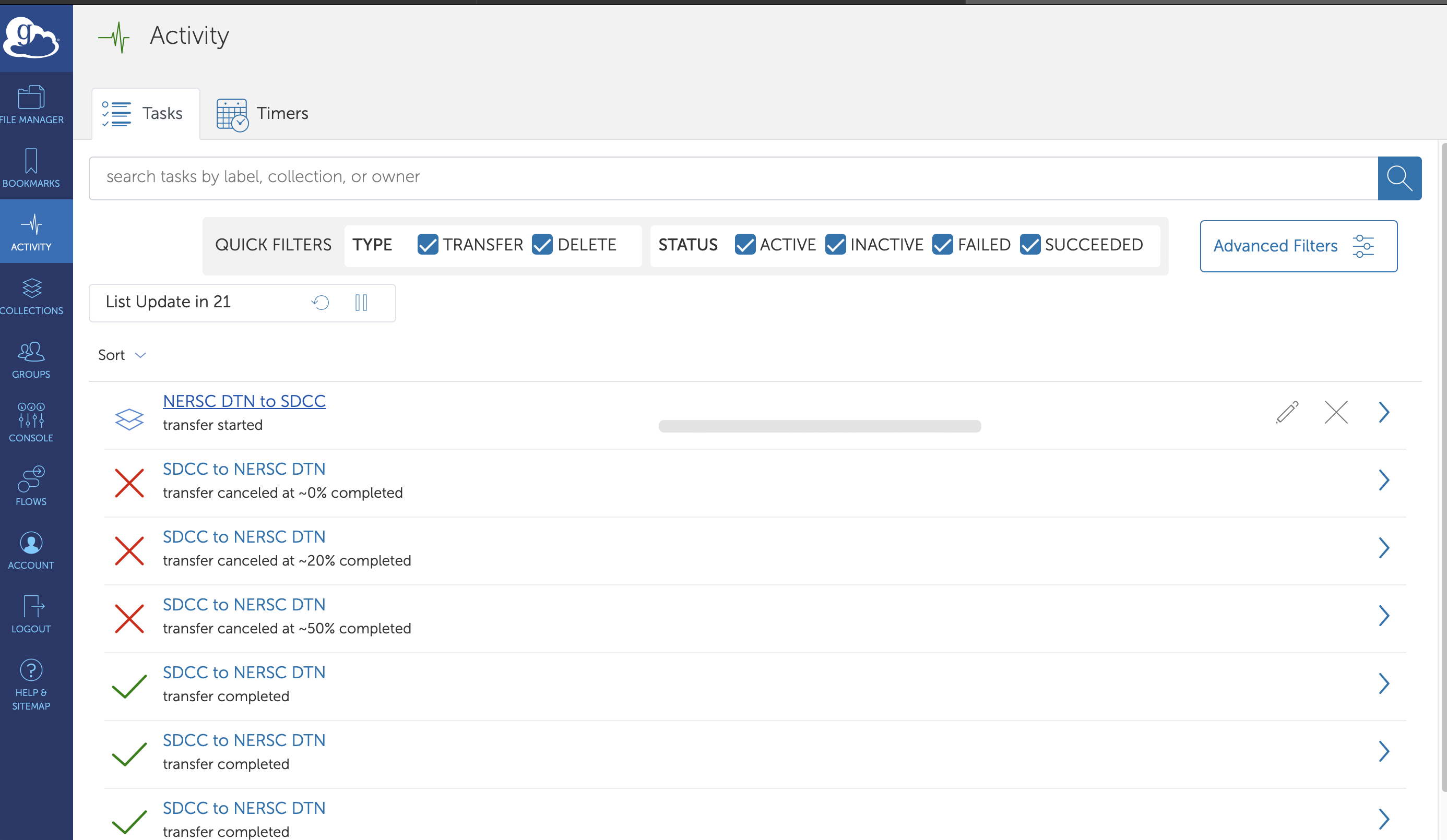The height and width of the screenshot is (840, 1447).
Task: Toggle the SUCCEEDED status filter
Action: (x=1030, y=244)
